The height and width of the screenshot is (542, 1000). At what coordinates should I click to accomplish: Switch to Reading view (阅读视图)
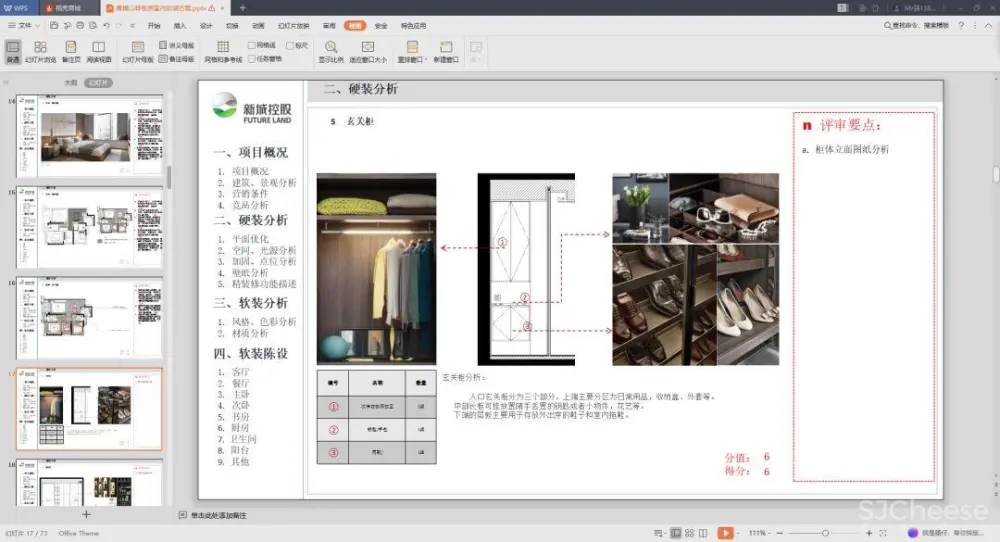[99, 51]
